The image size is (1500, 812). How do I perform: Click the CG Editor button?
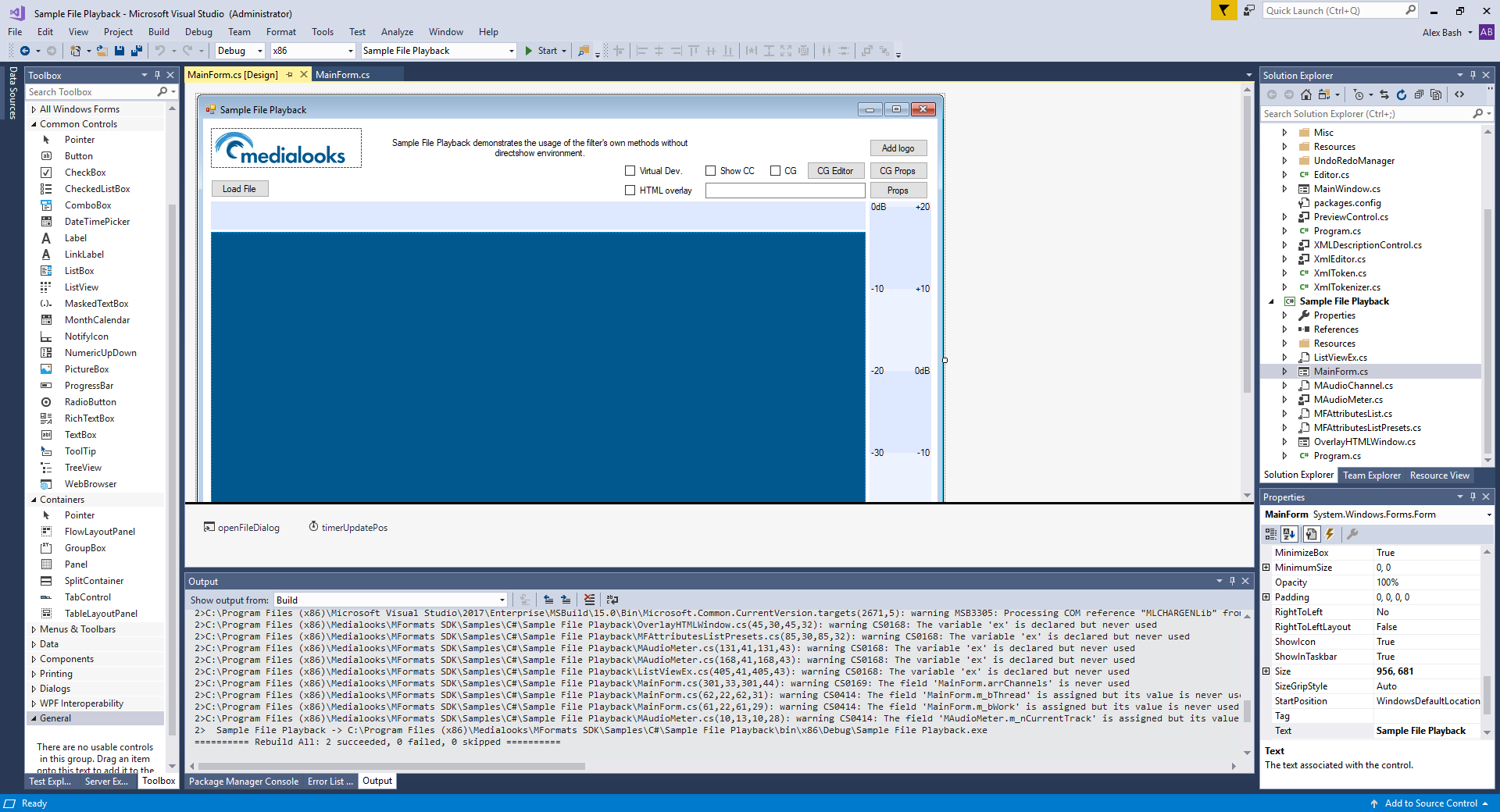click(835, 171)
